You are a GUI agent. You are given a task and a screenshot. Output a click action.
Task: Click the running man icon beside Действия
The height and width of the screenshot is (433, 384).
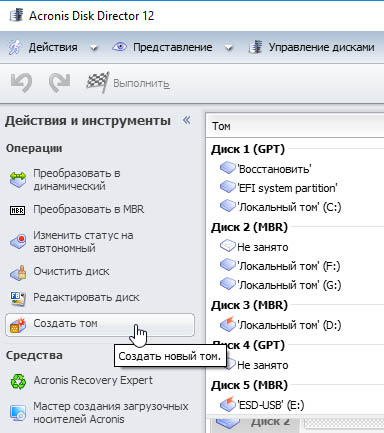(15, 47)
